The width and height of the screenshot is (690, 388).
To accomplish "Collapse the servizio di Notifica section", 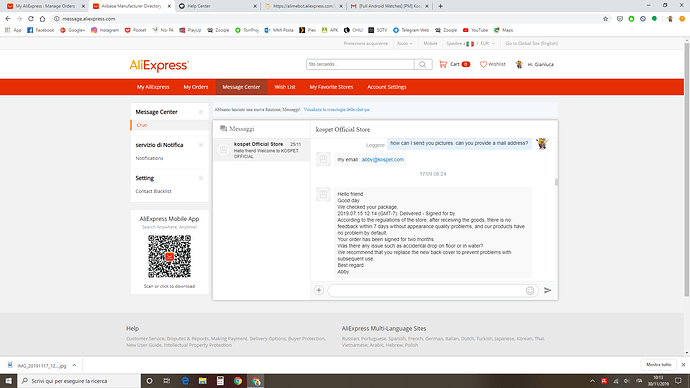I will 201,145.
